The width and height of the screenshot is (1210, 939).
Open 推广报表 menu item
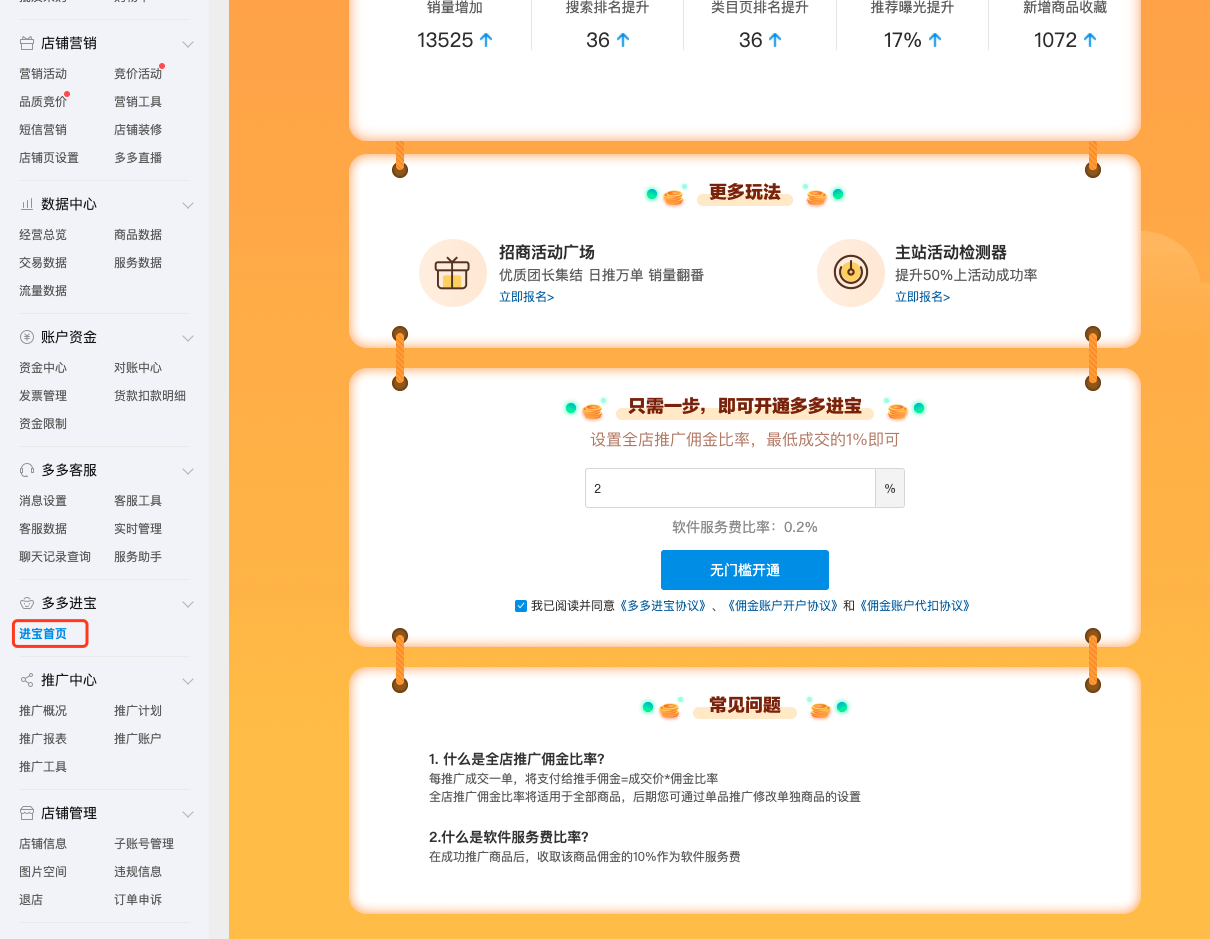point(43,739)
